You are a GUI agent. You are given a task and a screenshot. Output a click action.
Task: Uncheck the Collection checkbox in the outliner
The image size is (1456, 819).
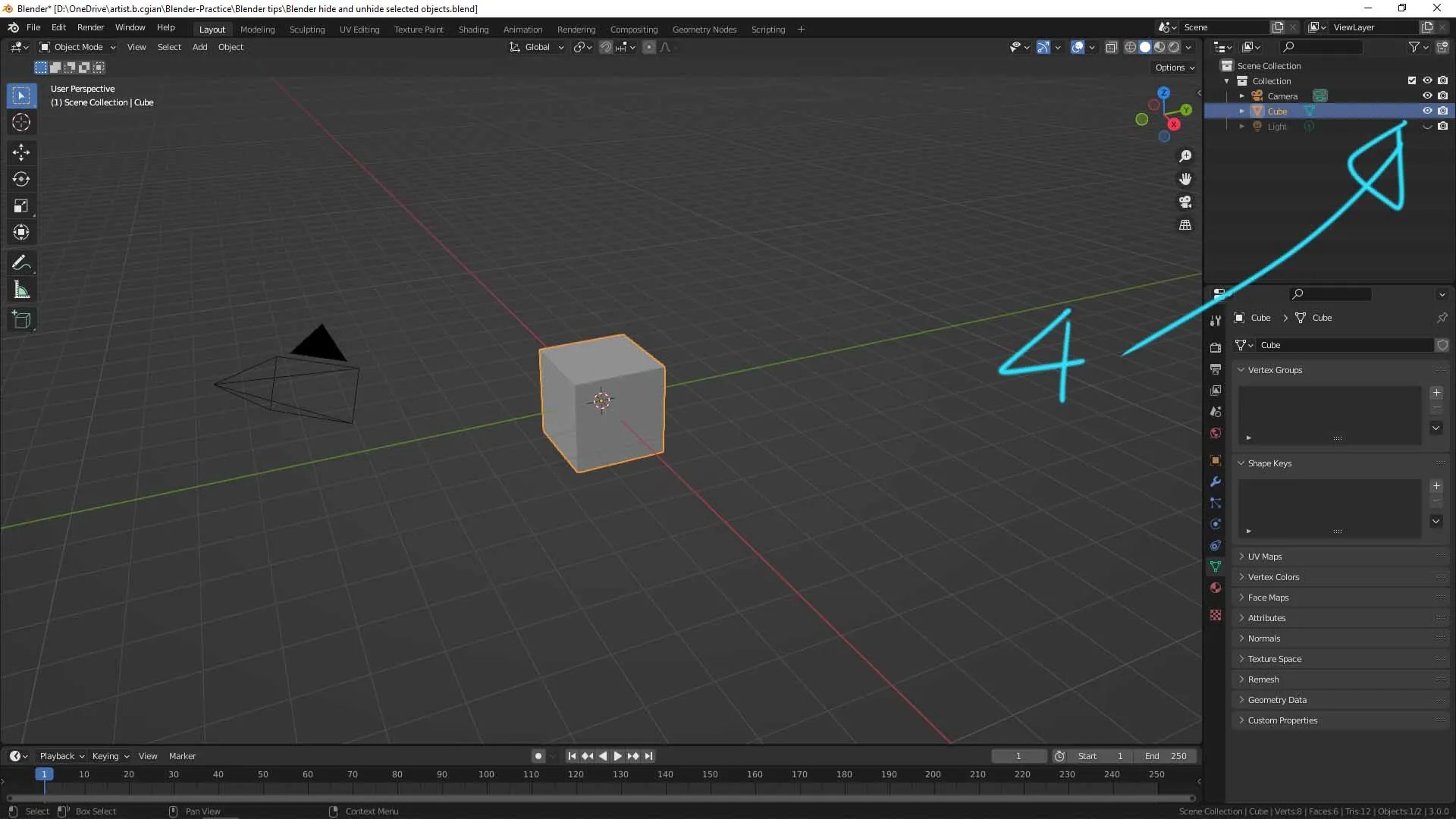point(1412,80)
